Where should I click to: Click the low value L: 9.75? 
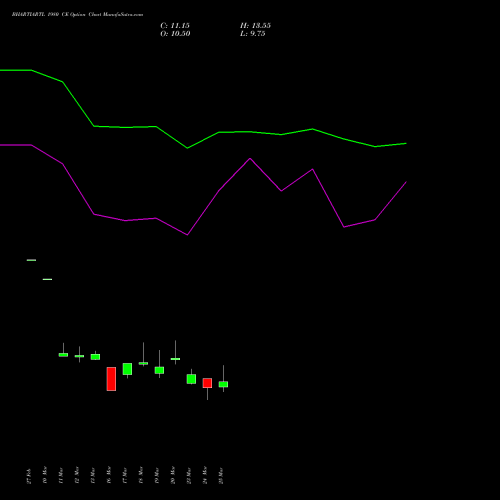click(x=253, y=34)
